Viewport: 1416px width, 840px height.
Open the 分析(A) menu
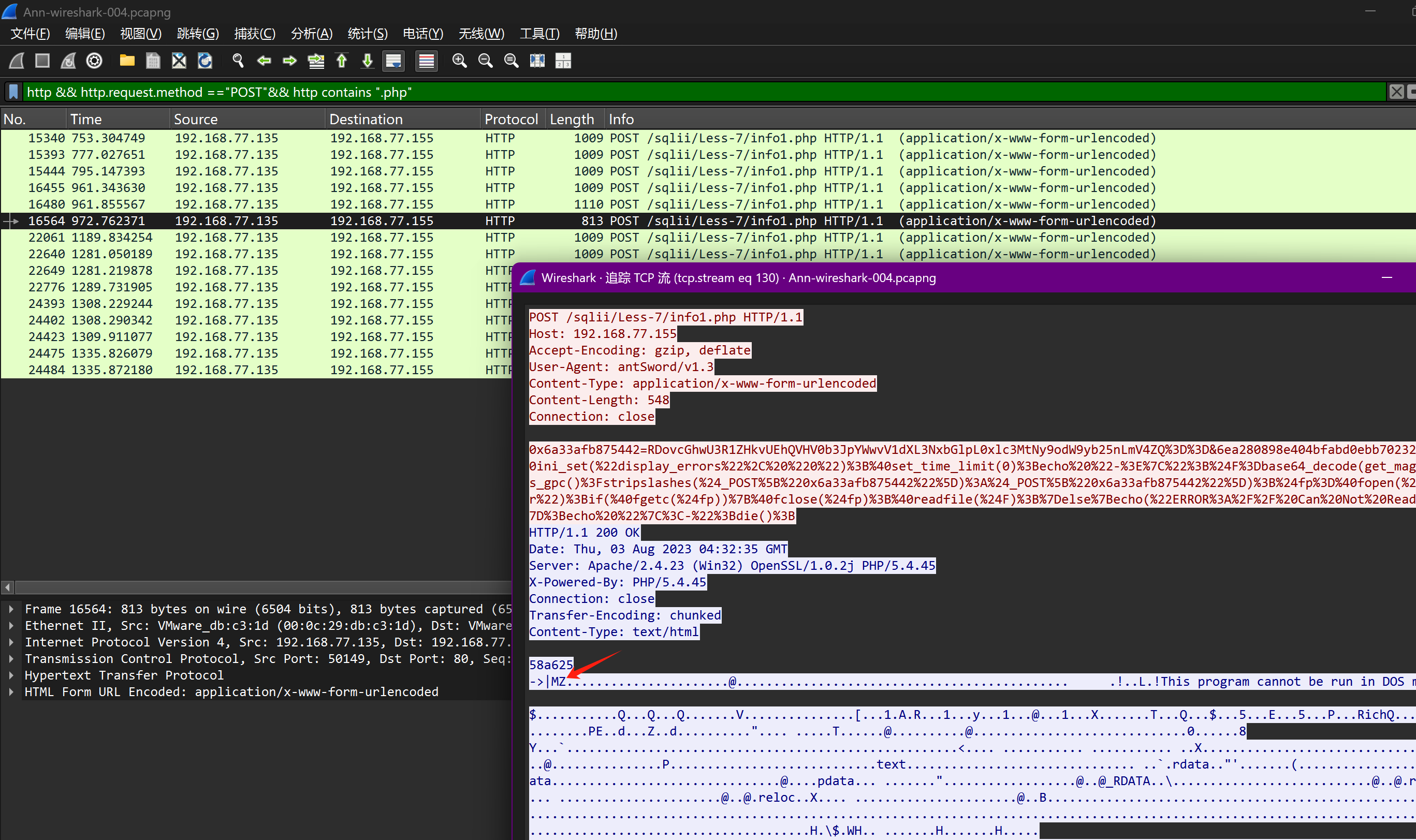pyautogui.click(x=311, y=34)
